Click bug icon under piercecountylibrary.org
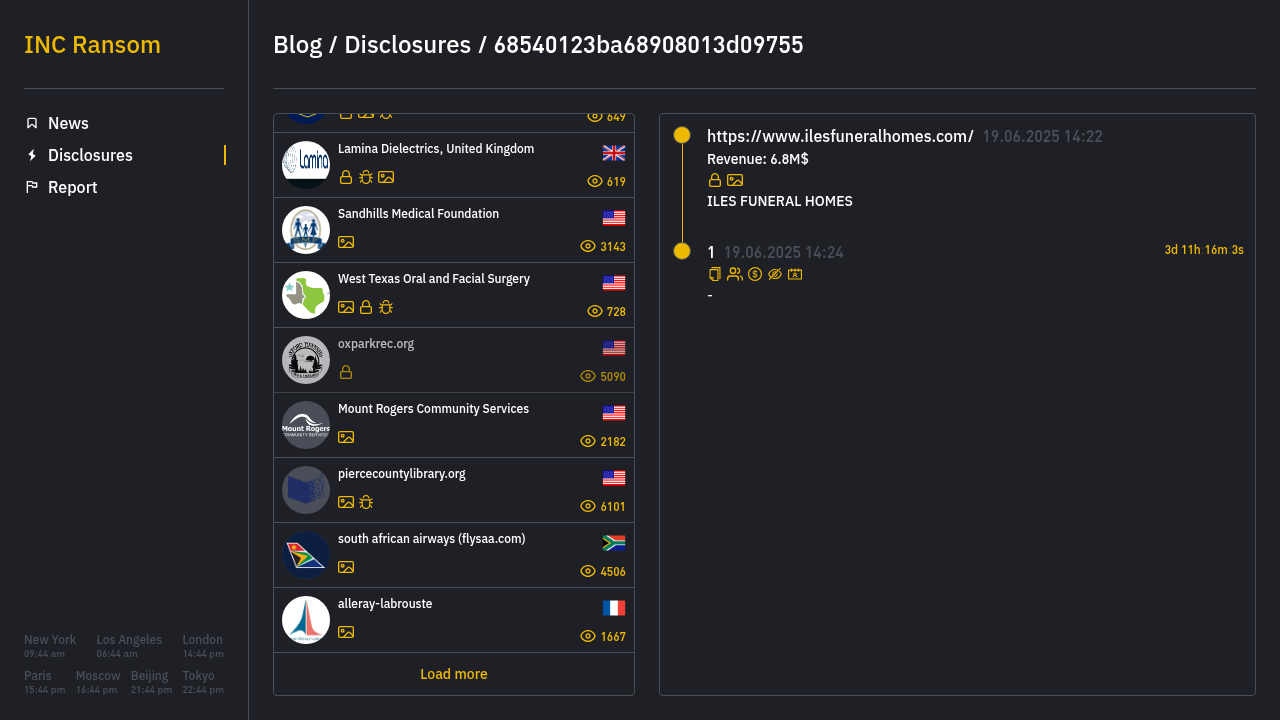The width and height of the screenshot is (1280, 720). click(x=366, y=502)
